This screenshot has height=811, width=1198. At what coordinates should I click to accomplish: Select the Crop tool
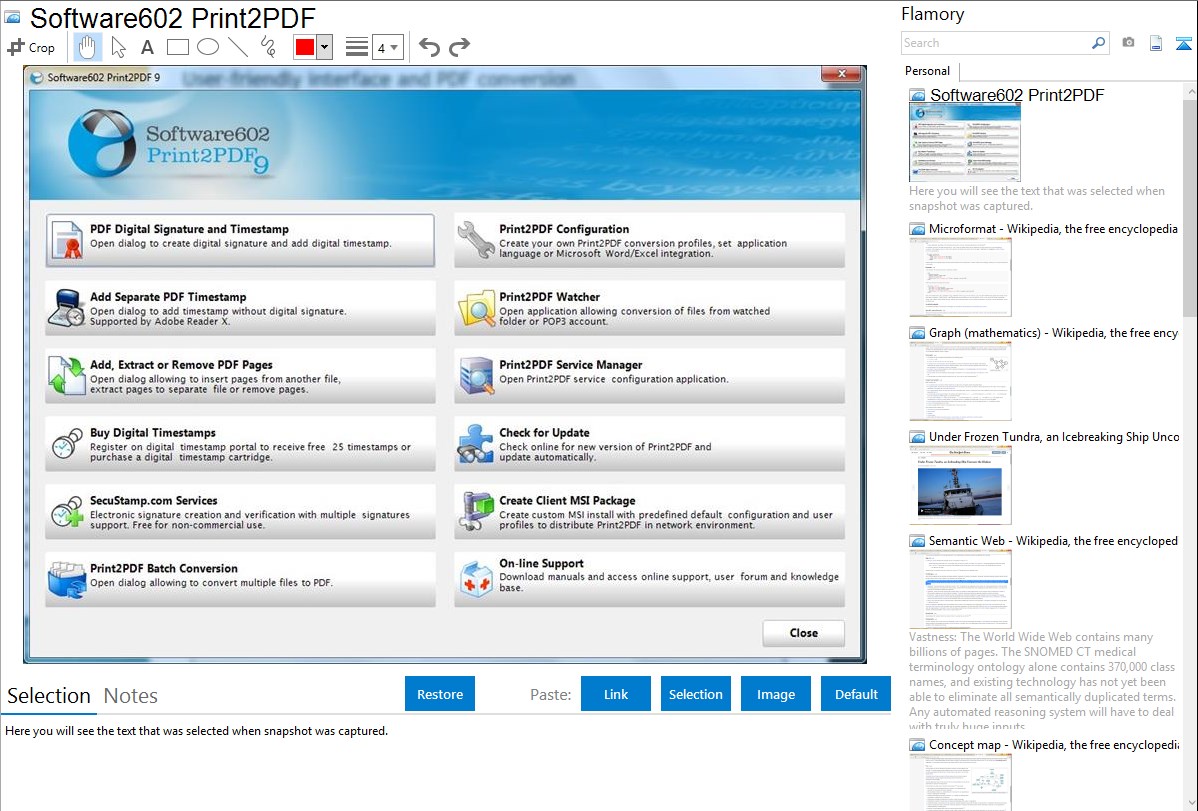click(31, 47)
